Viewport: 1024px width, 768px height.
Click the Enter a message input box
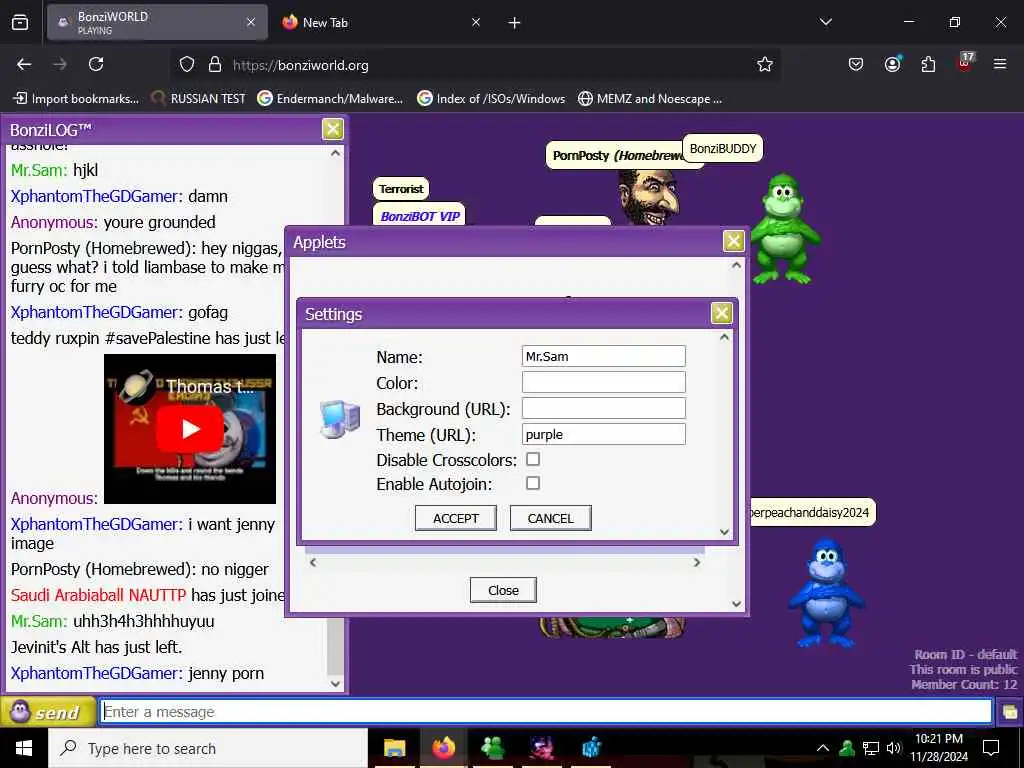pyautogui.click(x=546, y=711)
